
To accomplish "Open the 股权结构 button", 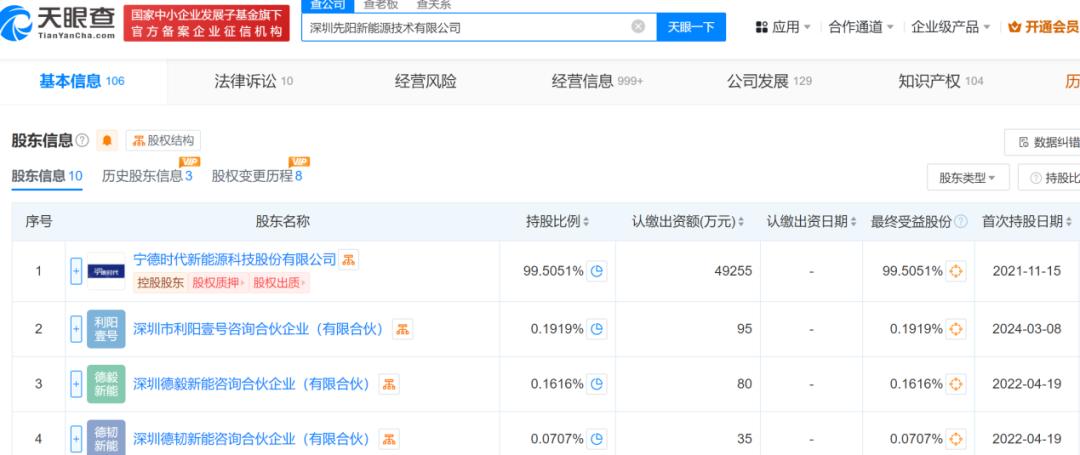I will coord(163,140).
